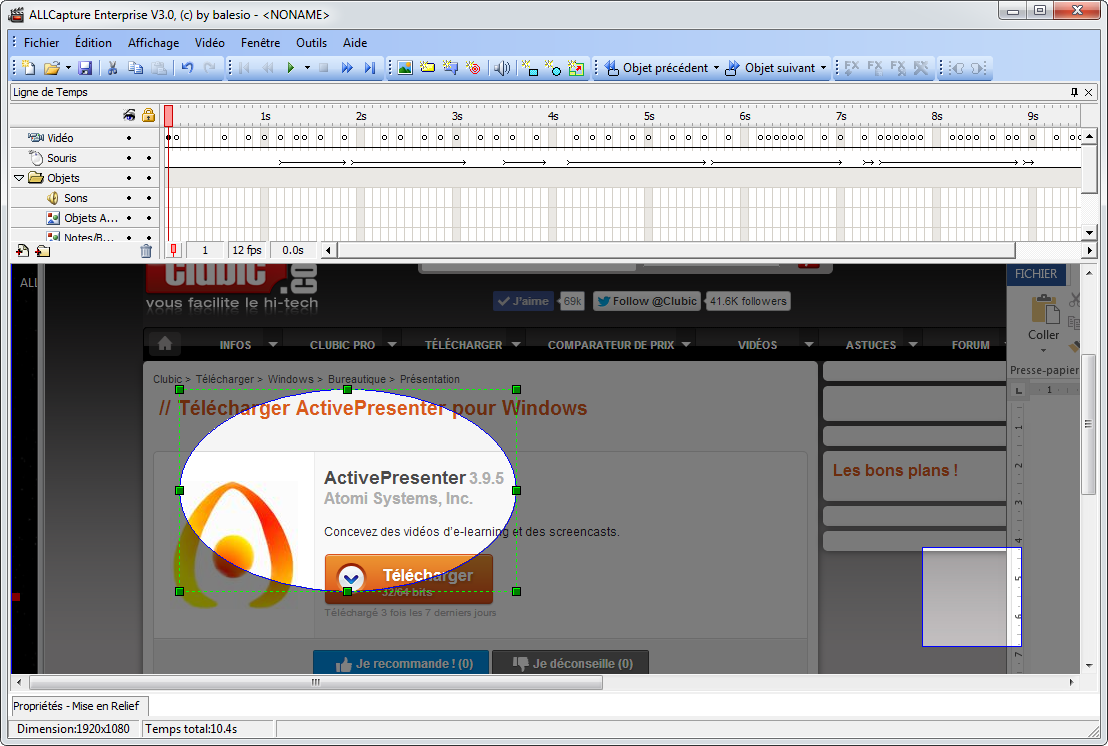Screen dimensions: 1108x746
Task: Click the open folder toolbar icon
Action: [52, 68]
